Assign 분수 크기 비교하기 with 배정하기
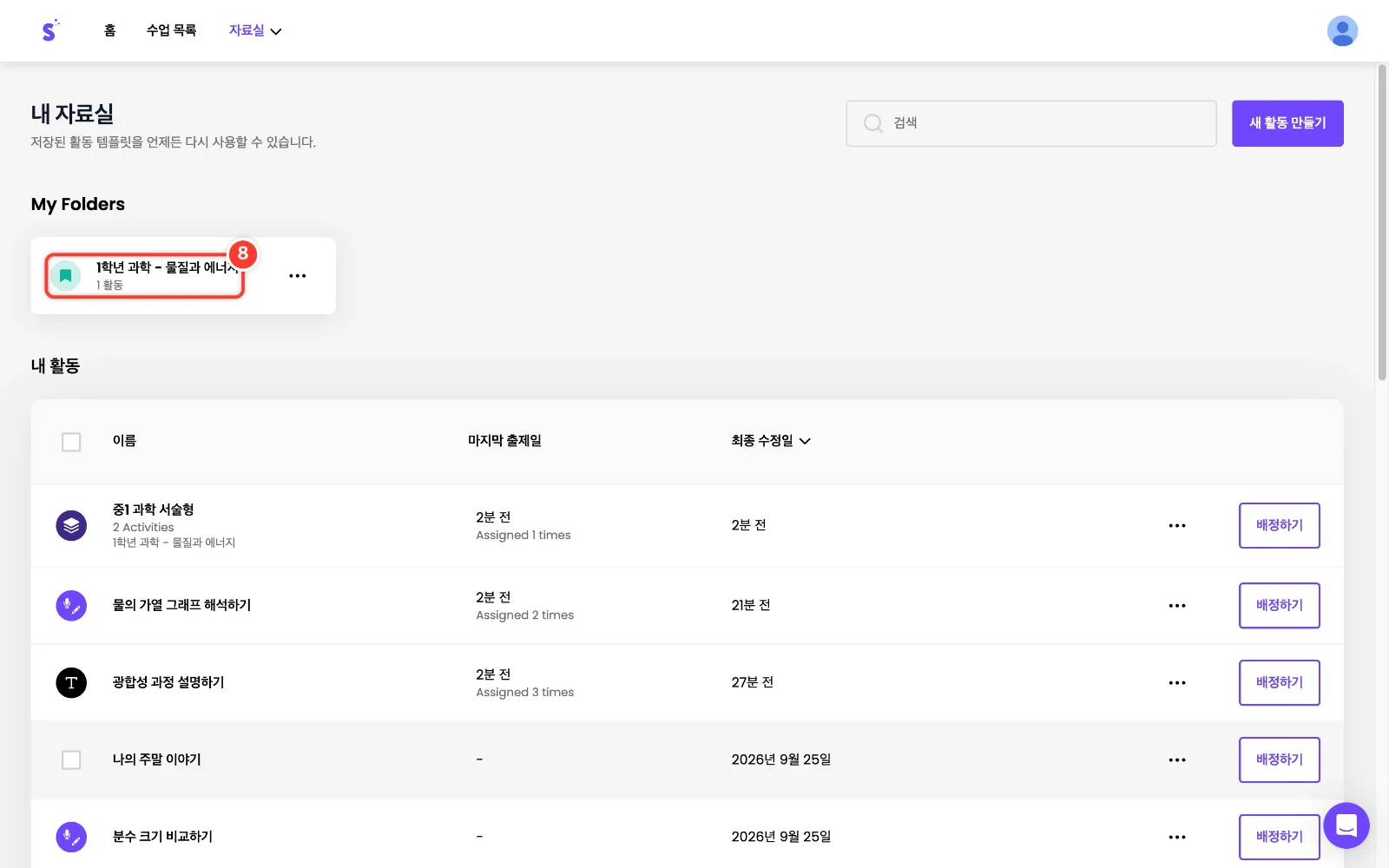This screenshot has width=1389, height=868. click(1279, 837)
